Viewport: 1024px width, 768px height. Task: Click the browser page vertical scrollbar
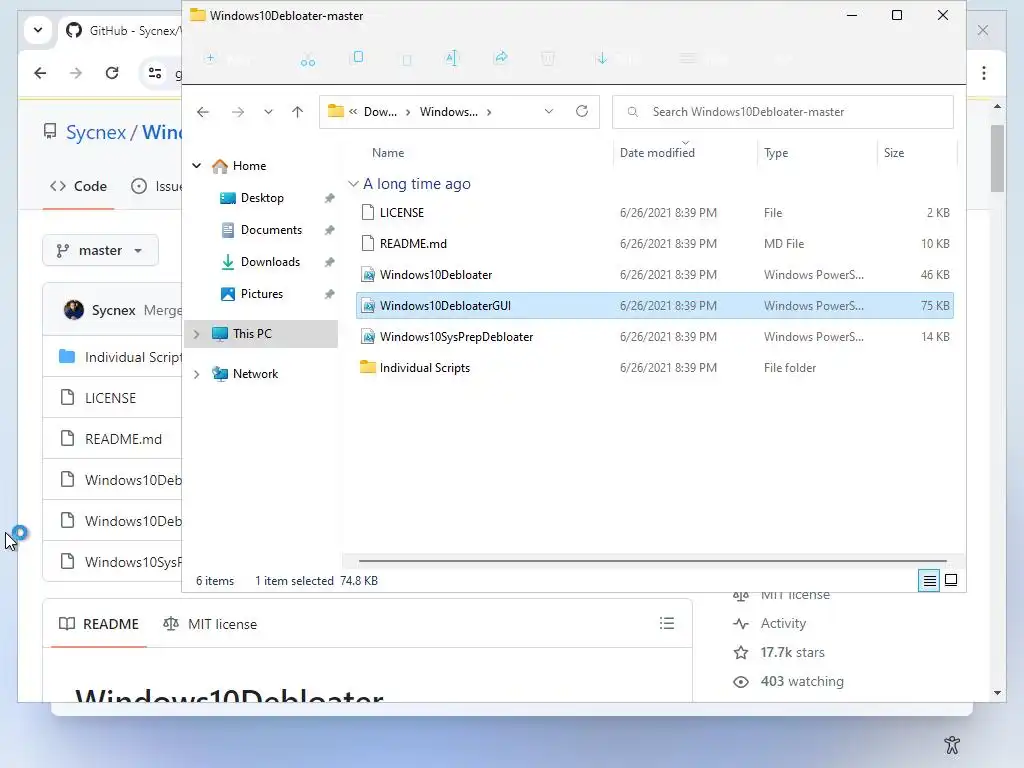pyautogui.click(x=997, y=158)
